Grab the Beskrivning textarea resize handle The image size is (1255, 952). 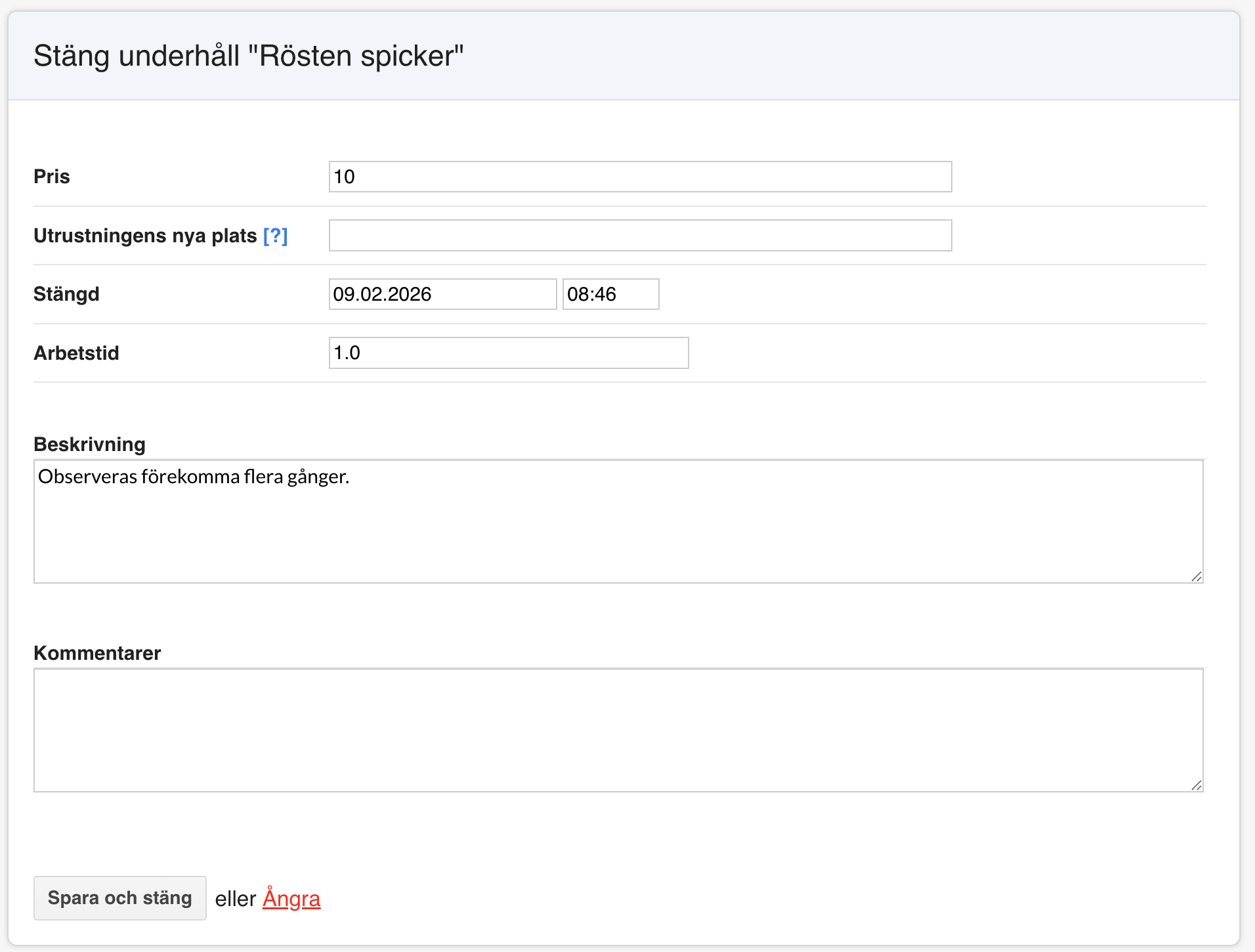click(1196, 576)
